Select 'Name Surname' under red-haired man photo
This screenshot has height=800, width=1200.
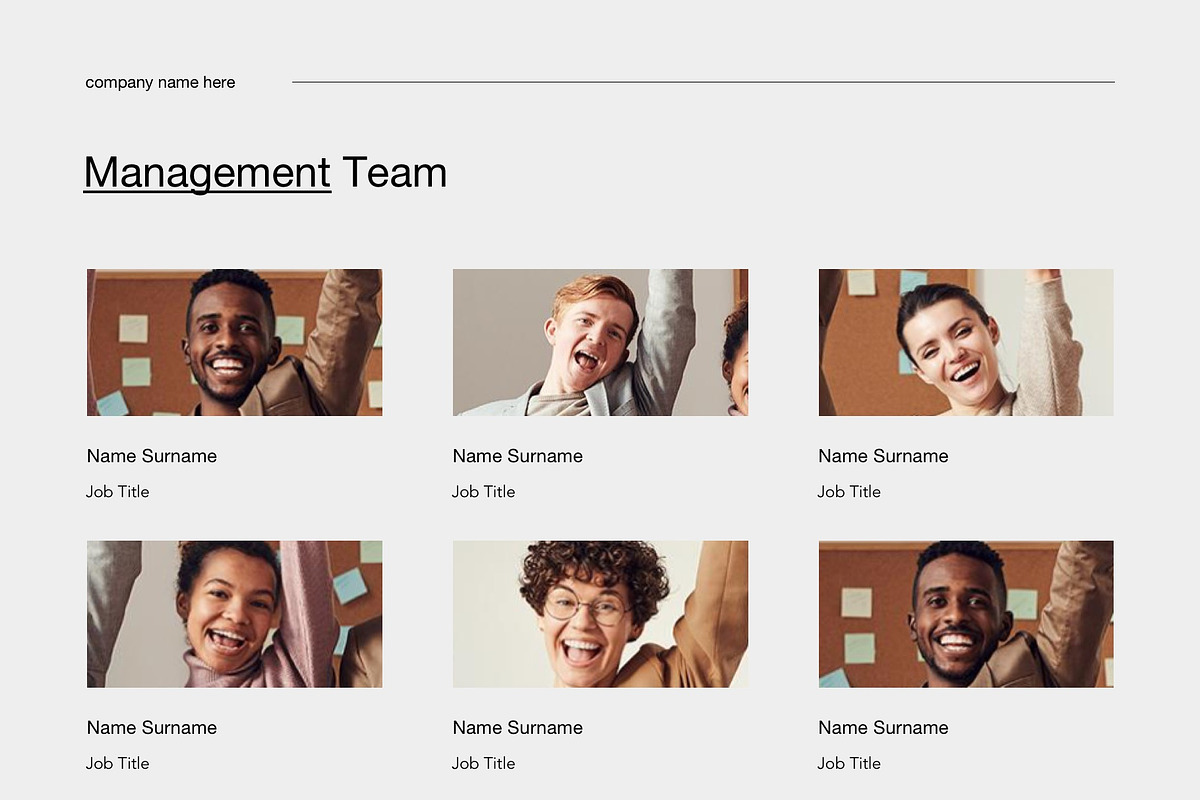(x=518, y=456)
